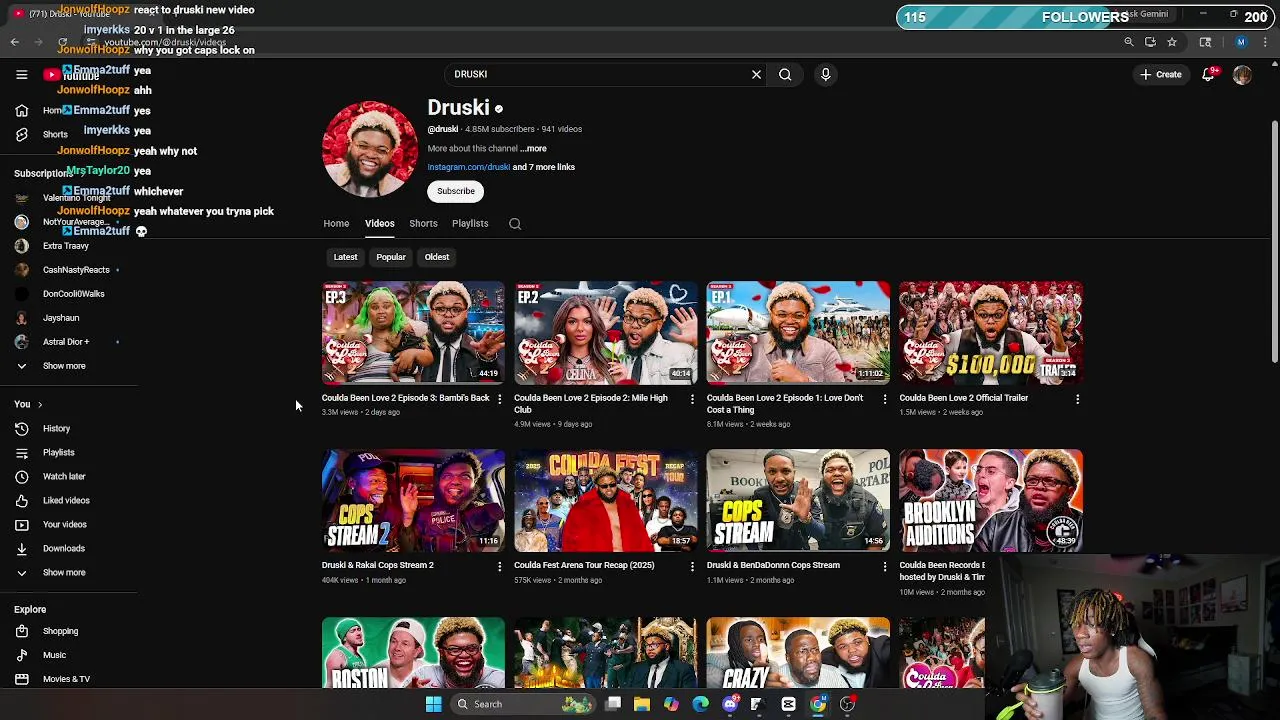Open Episode 2 Mile High Club thumbnail
Screen dimensions: 1280x720
point(605,333)
